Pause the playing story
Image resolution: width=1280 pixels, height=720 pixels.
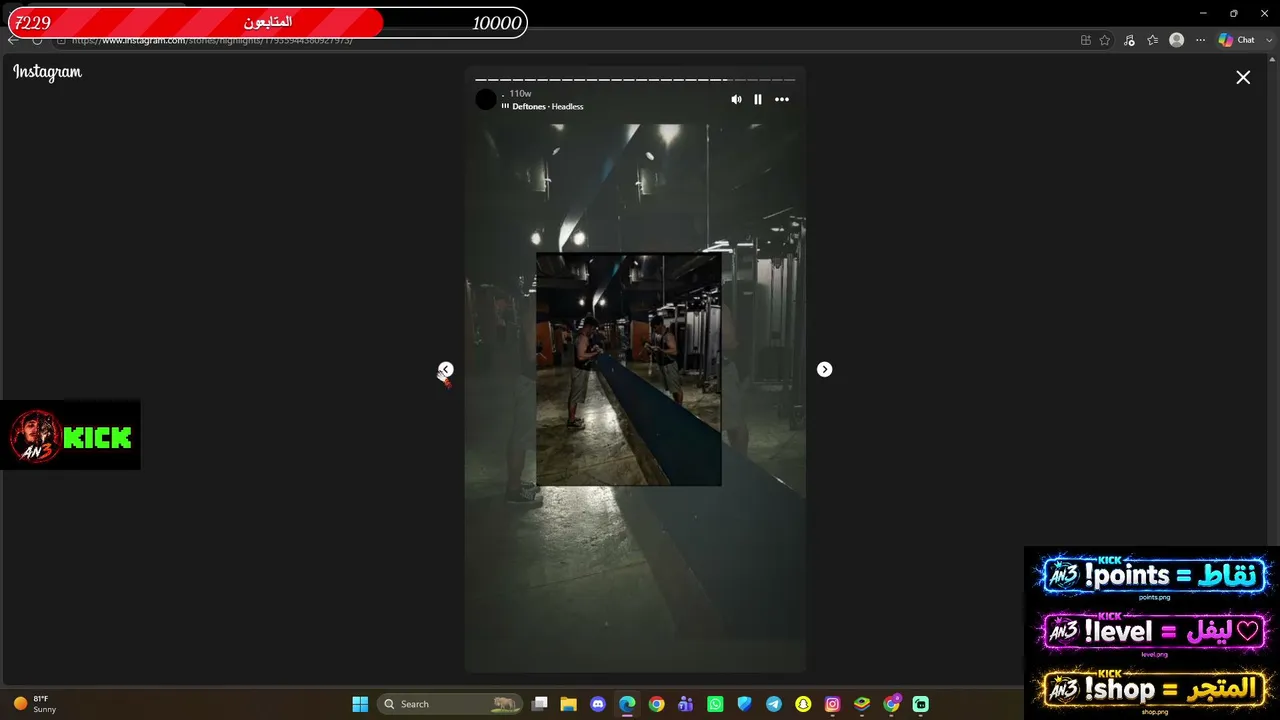coord(758,99)
